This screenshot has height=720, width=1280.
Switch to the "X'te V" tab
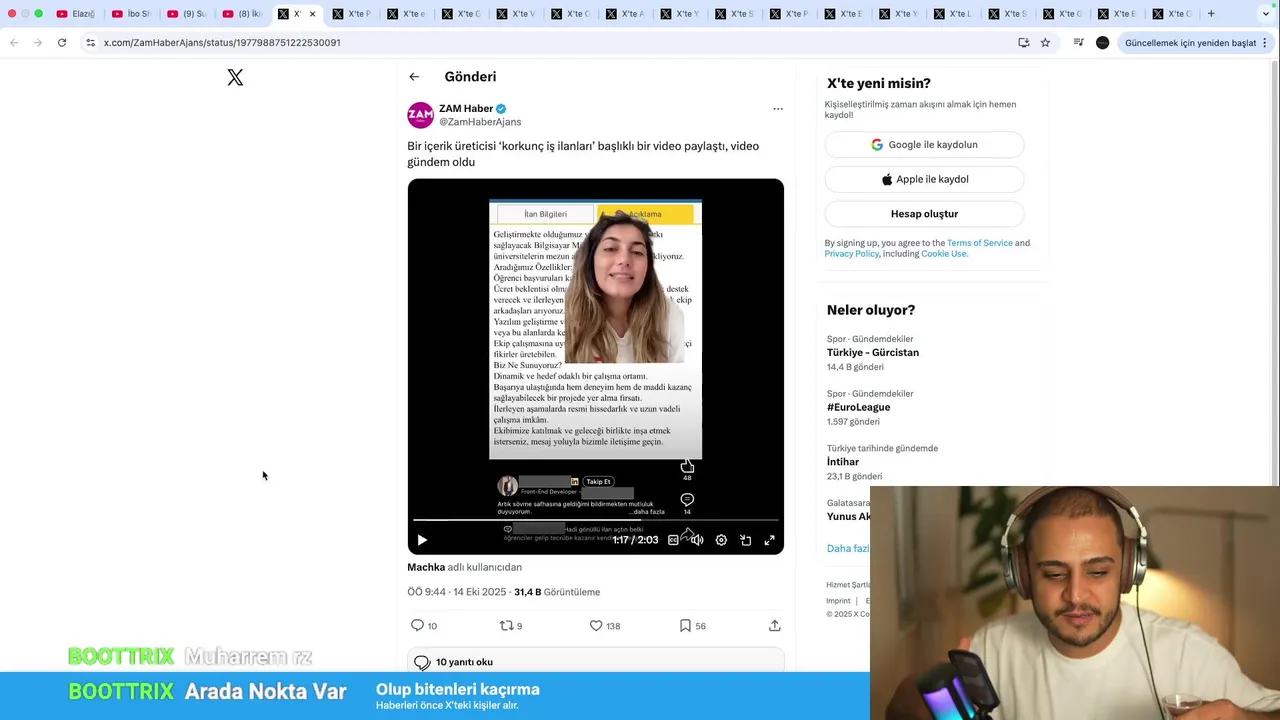tap(516, 14)
